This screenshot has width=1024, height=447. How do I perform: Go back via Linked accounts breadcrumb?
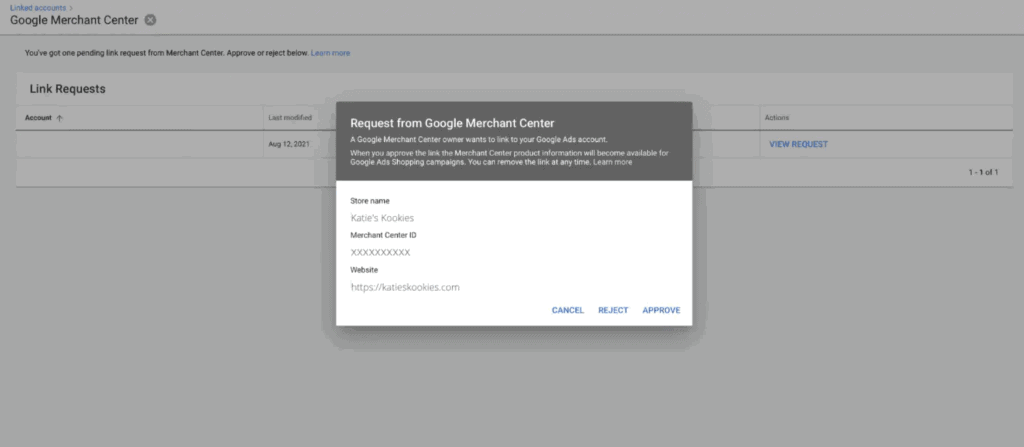click(36, 7)
